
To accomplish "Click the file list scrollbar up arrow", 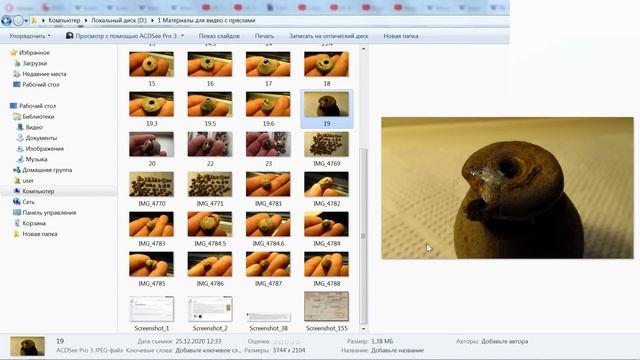I will click(x=363, y=49).
